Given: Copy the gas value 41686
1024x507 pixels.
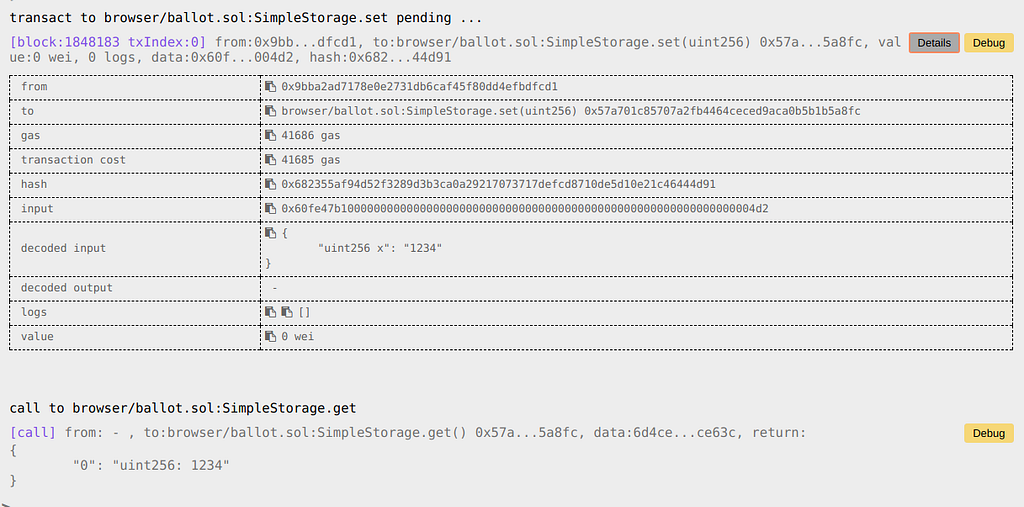Looking at the screenshot, I should tap(270, 135).
